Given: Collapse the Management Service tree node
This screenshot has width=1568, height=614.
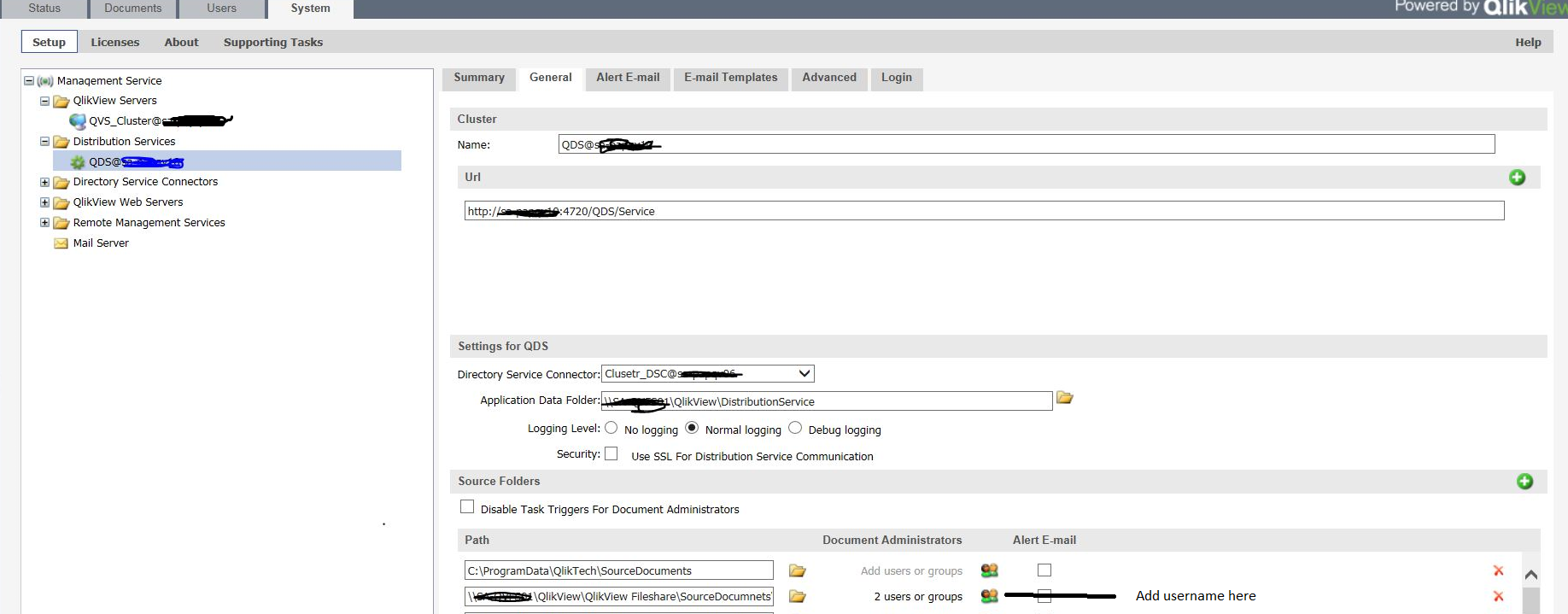Looking at the screenshot, I should point(28,80).
